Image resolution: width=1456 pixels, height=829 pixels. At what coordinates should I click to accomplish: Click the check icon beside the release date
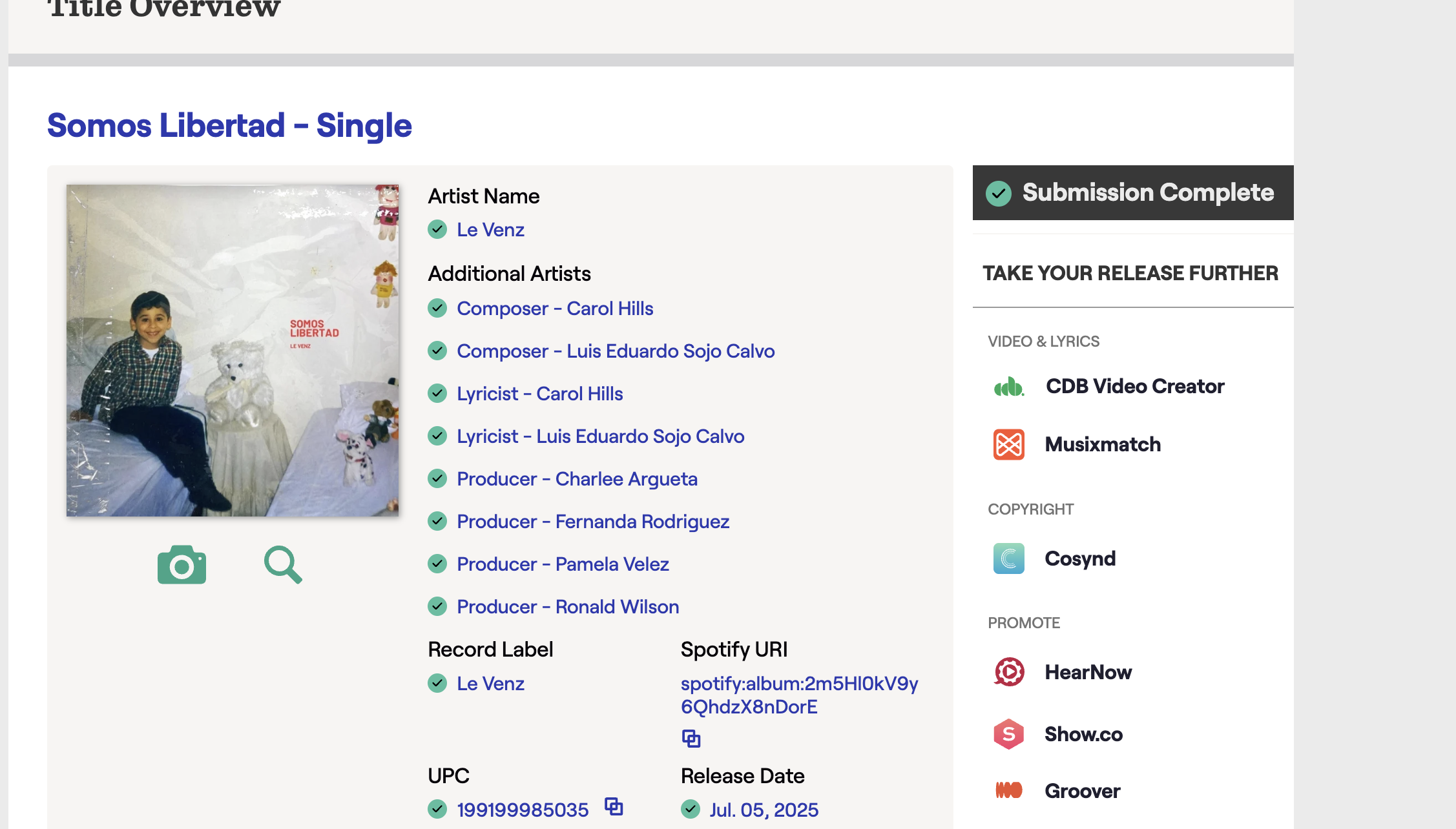pyautogui.click(x=691, y=809)
